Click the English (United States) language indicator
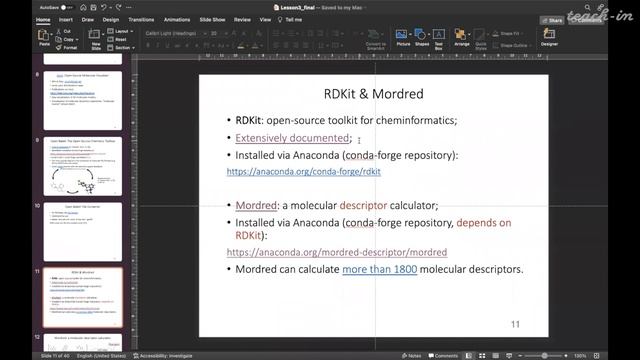The height and width of the screenshot is (360, 640). 101,356
